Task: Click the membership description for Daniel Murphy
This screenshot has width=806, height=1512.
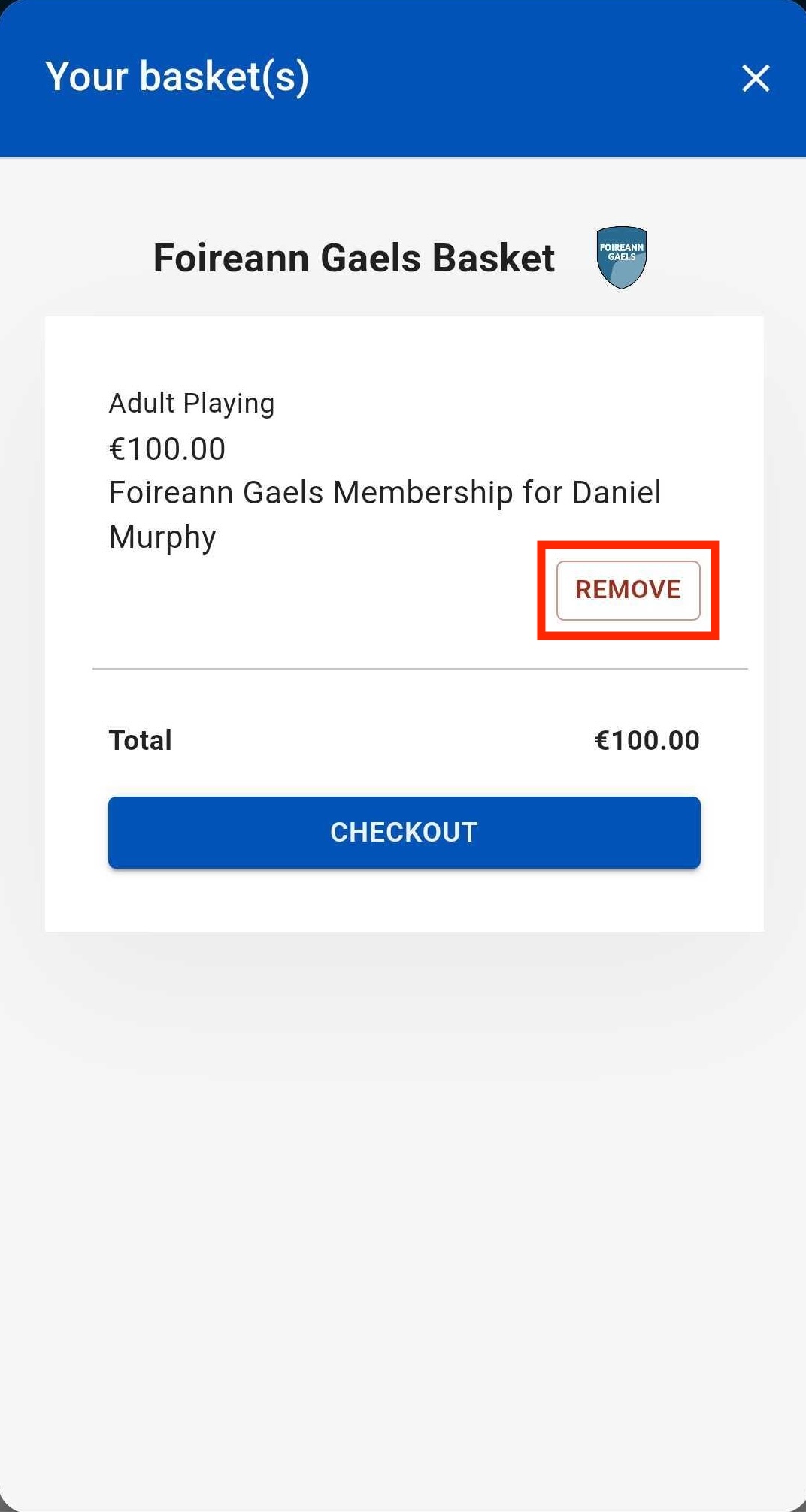Action: coord(385,515)
